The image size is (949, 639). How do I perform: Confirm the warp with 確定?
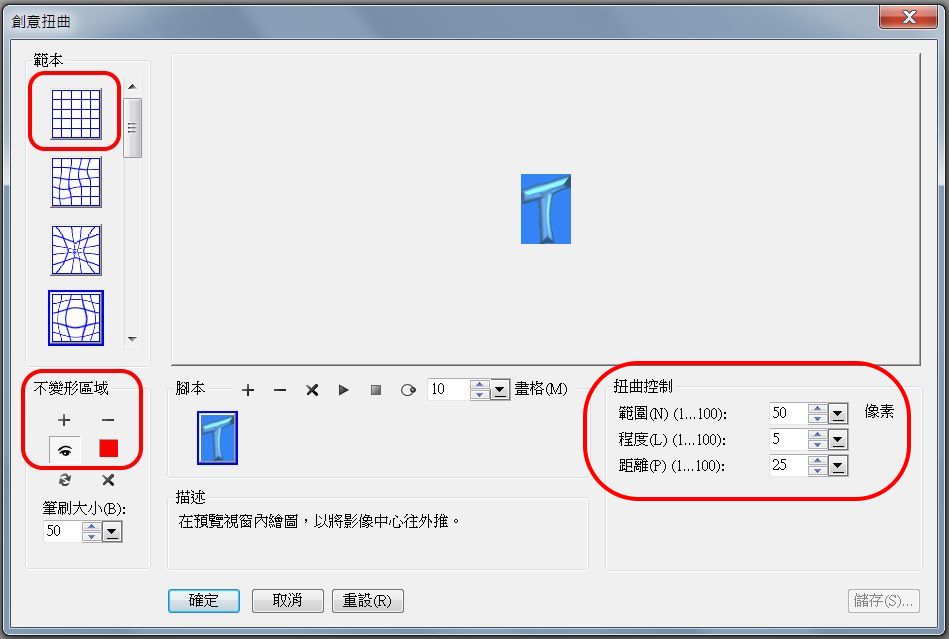203,601
